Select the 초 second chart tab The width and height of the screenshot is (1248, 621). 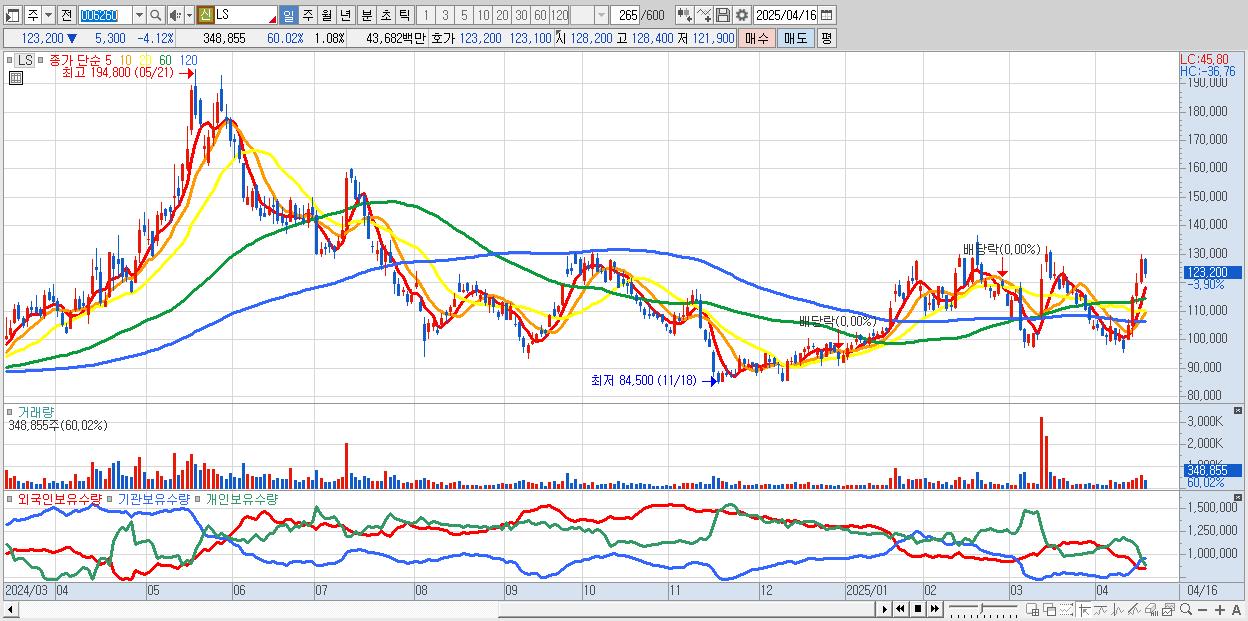(x=385, y=15)
